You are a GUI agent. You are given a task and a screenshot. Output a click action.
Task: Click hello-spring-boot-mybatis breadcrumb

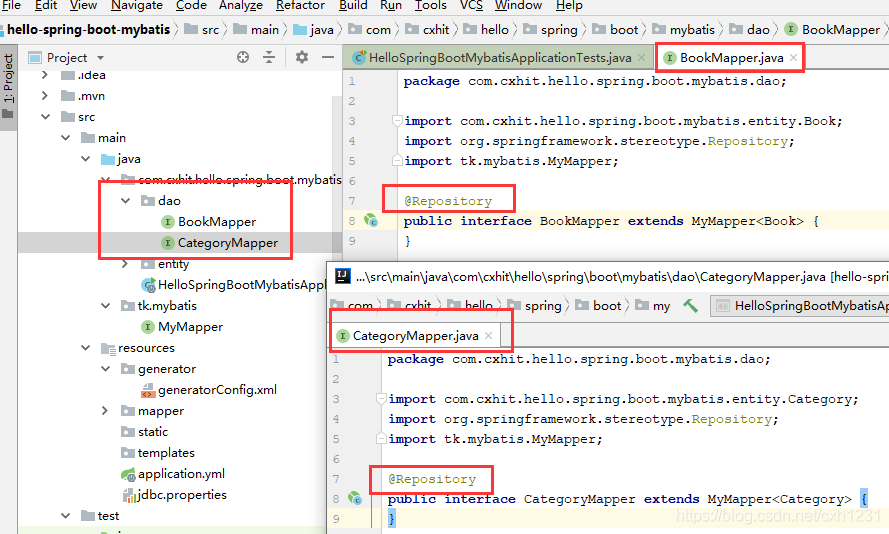88,29
